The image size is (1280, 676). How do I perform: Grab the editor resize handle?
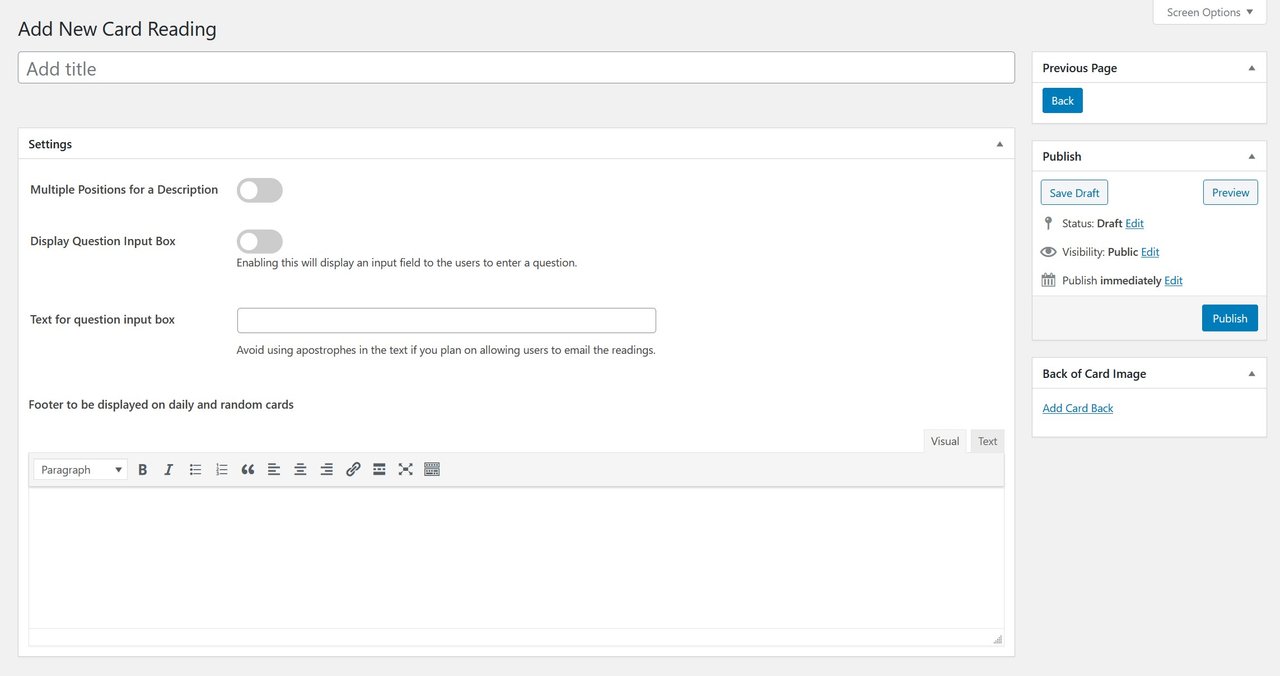pyautogui.click(x=997, y=639)
